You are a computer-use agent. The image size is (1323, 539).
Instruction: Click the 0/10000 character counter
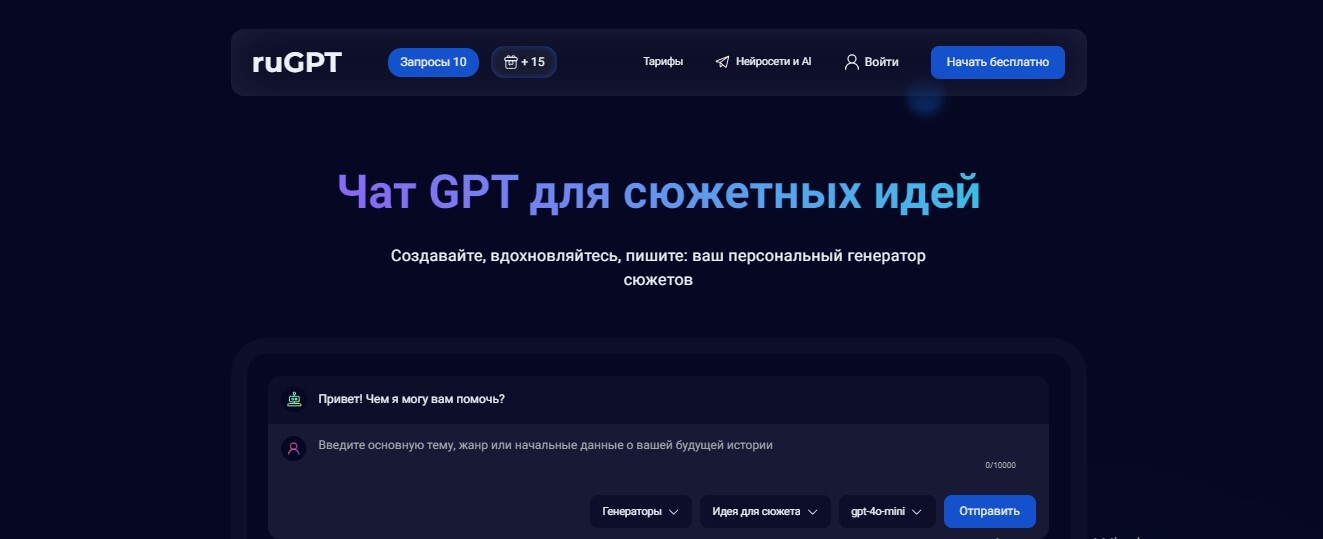click(1000, 466)
